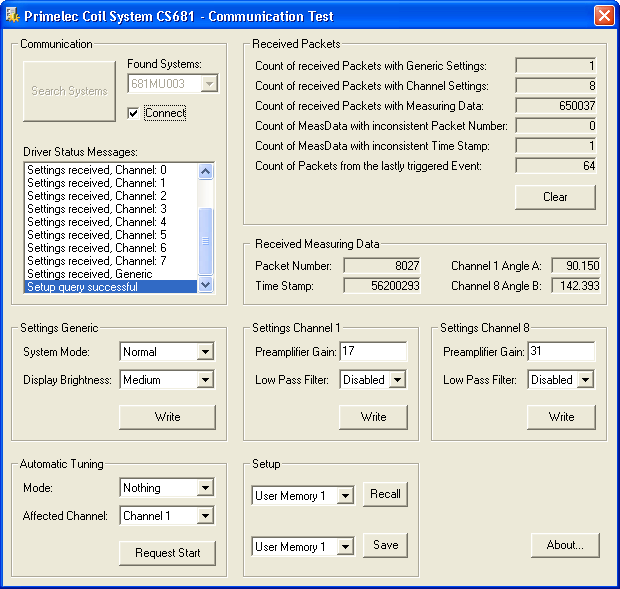Click the Time Stamp value 56200293
620x589 pixels.
click(x=382, y=285)
